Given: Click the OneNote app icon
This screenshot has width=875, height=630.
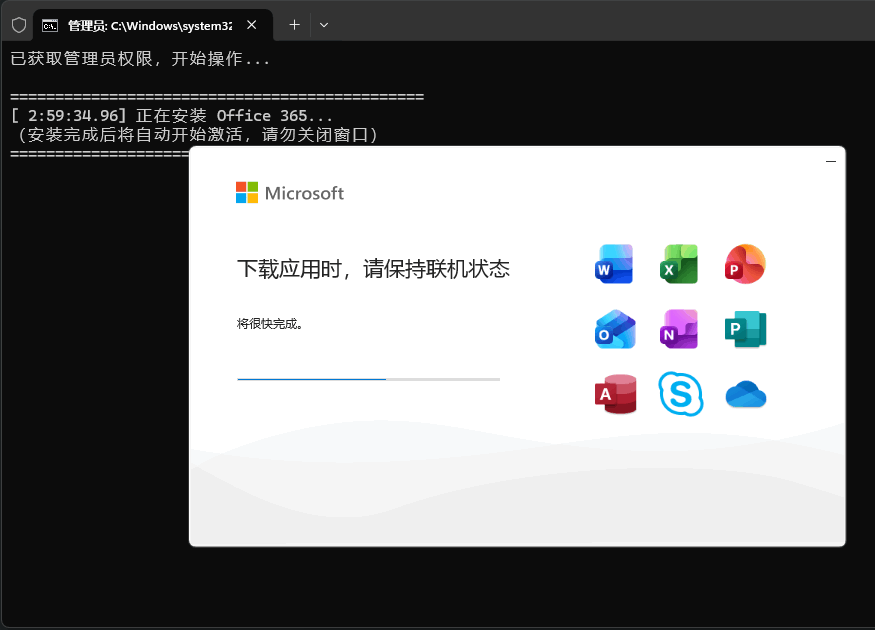Looking at the screenshot, I should 679,329.
